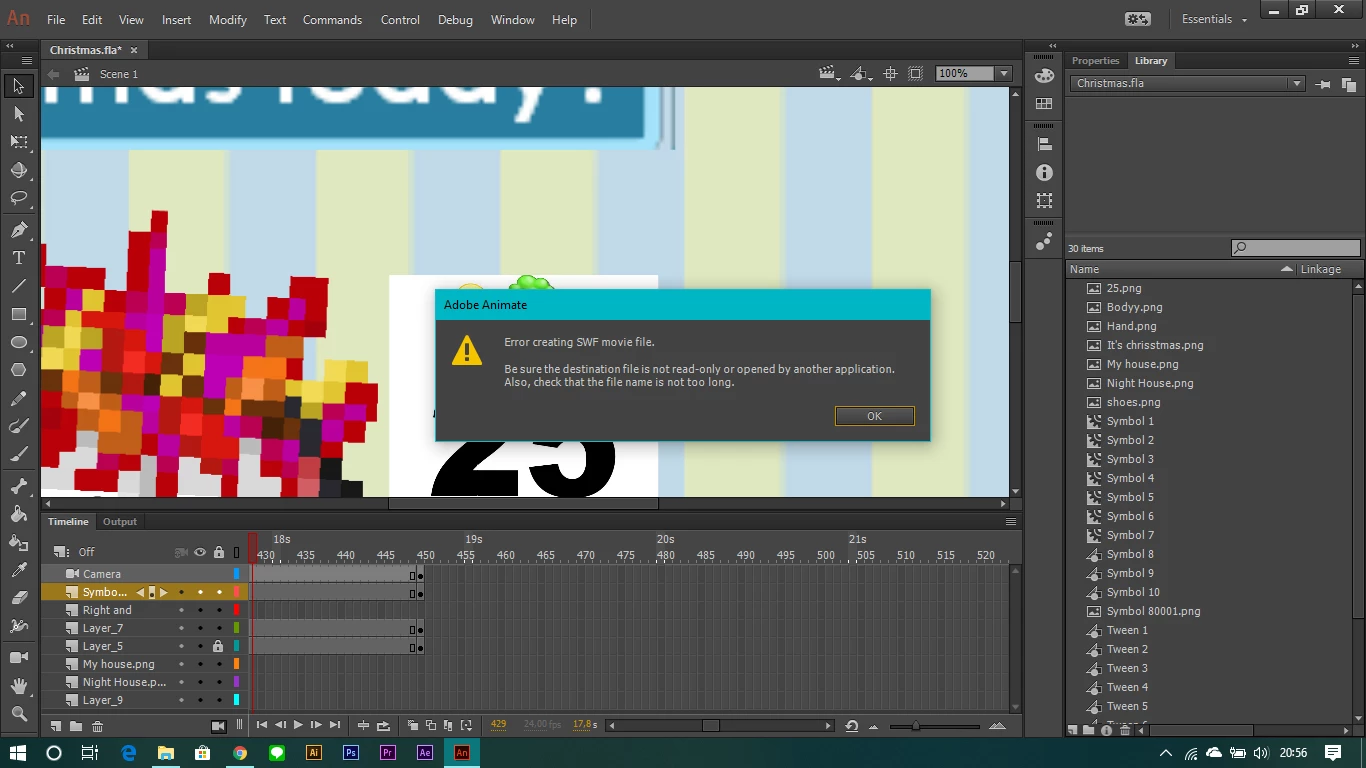Click the New Layer button
This screenshot has width=1366, height=768.
pos(56,726)
